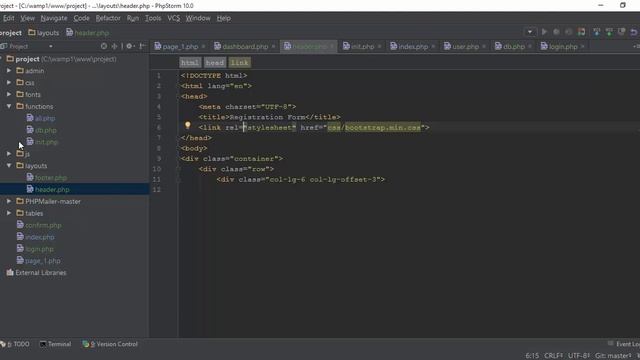Open the Navigate menu
Image resolution: width=640 pixels, height=360 pixels.
point(54,18)
